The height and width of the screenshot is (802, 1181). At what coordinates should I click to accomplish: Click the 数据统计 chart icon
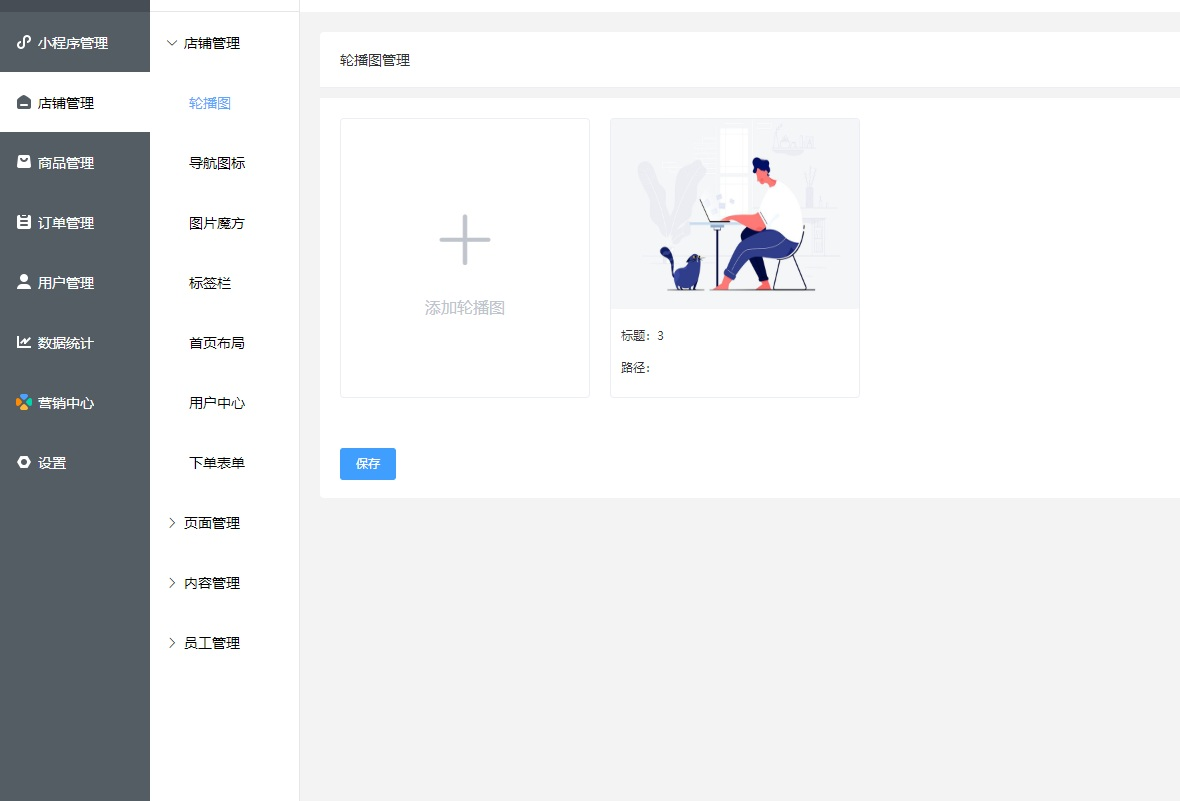[x=24, y=342]
